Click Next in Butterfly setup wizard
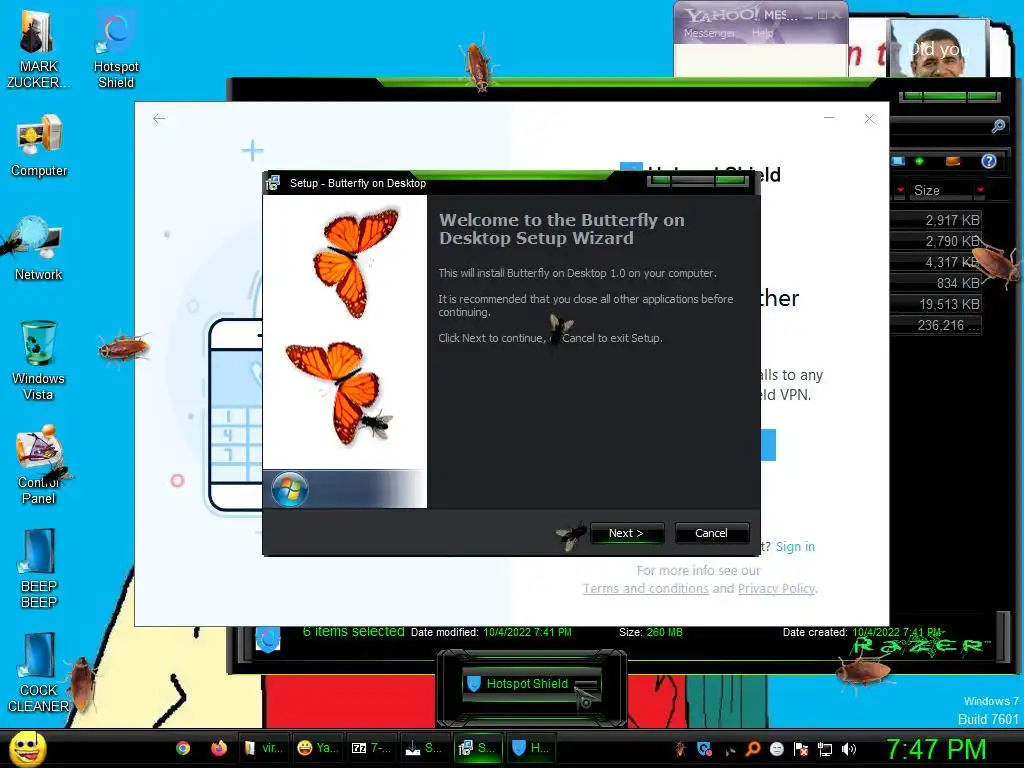Image resolution: width=1024 pixels, height=768 pixels. click(626, 533)
